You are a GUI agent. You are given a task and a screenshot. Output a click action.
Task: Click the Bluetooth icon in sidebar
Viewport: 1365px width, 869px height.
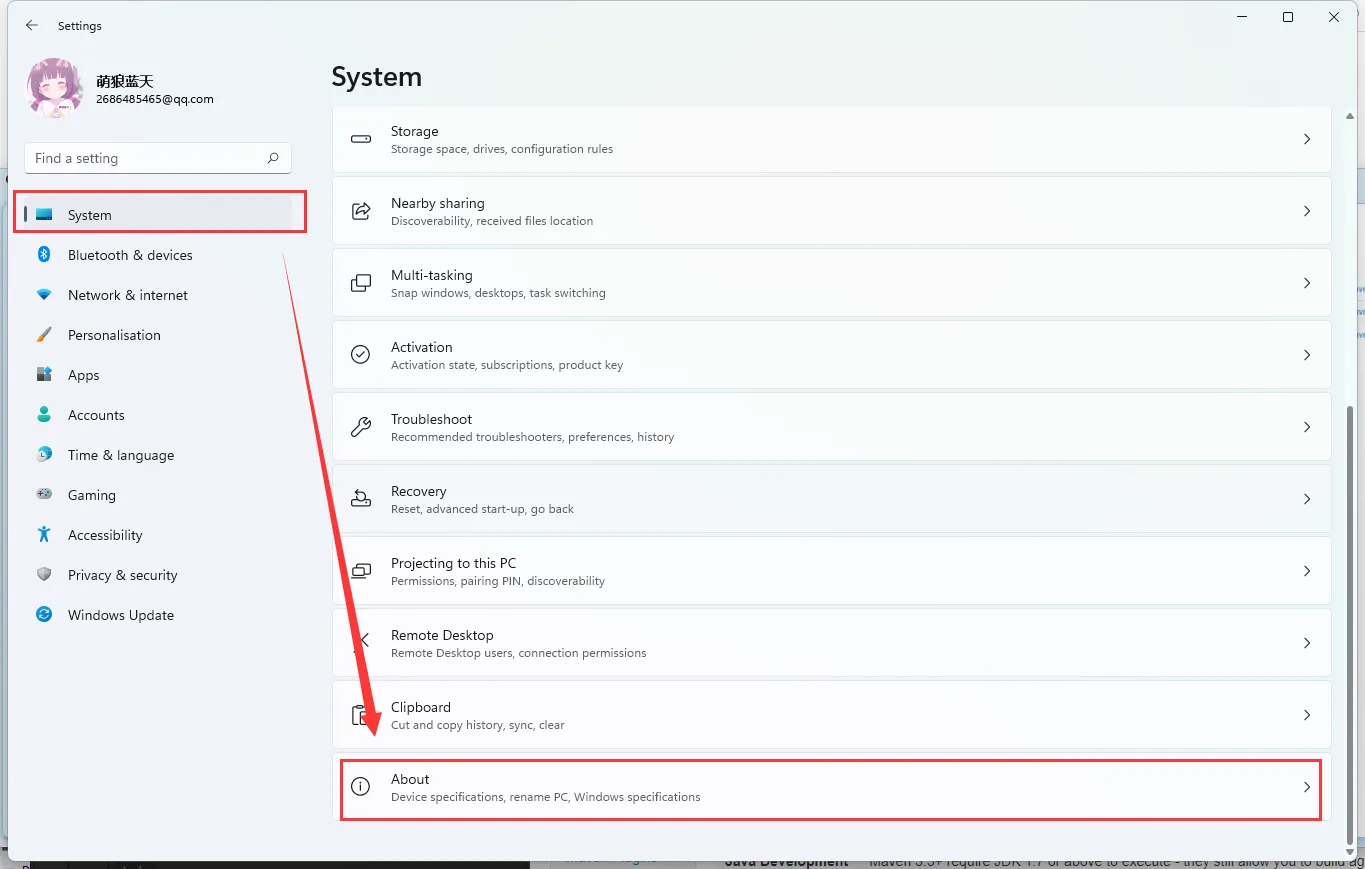(x=44, y=254)
